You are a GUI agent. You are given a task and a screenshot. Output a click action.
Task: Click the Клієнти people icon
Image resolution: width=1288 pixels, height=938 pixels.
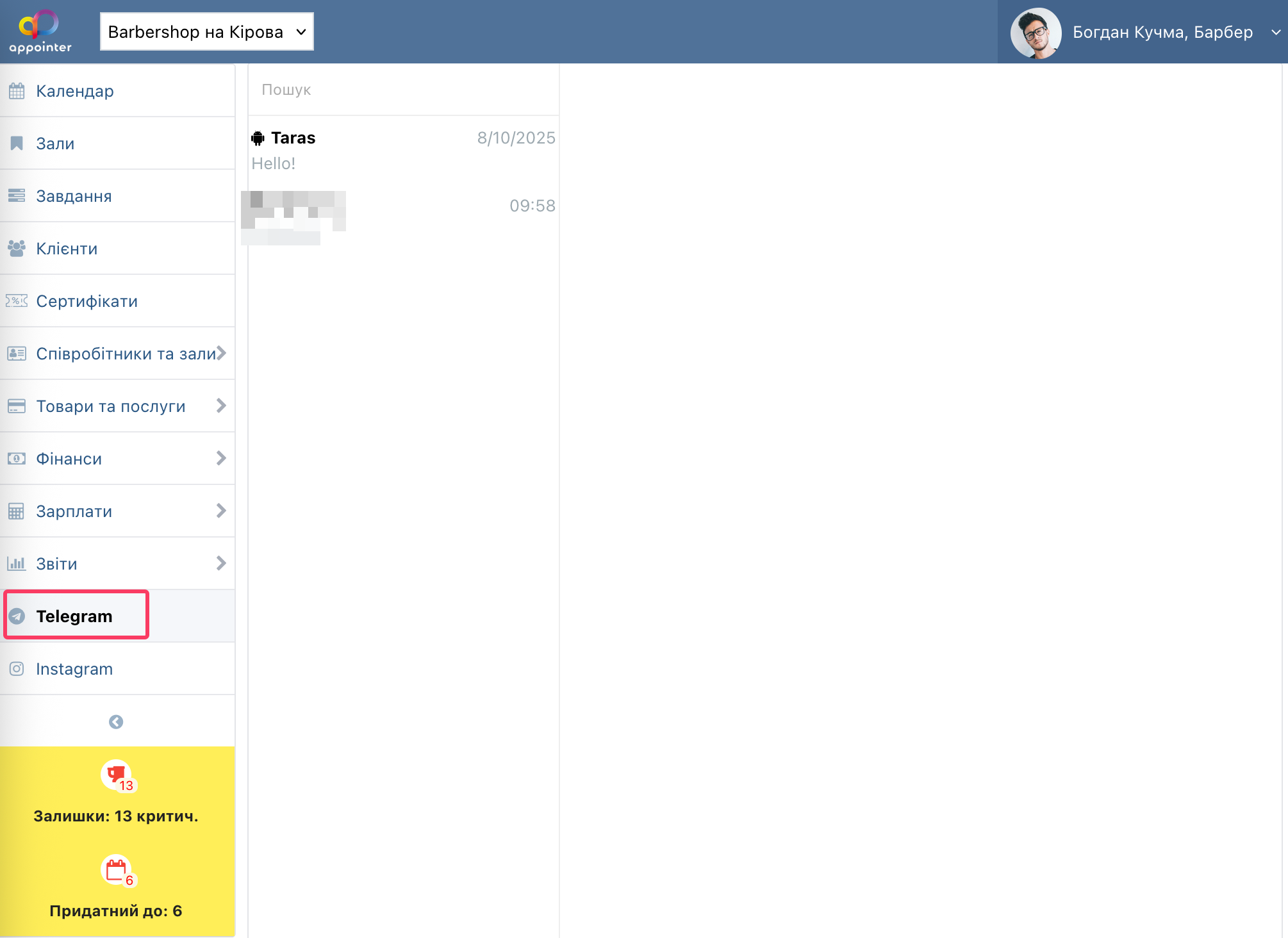pyautogui.click(x=17, y=249)
